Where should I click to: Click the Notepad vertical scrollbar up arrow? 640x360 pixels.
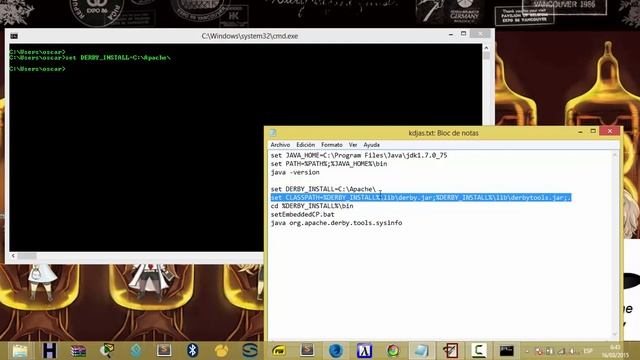point(615,155)
